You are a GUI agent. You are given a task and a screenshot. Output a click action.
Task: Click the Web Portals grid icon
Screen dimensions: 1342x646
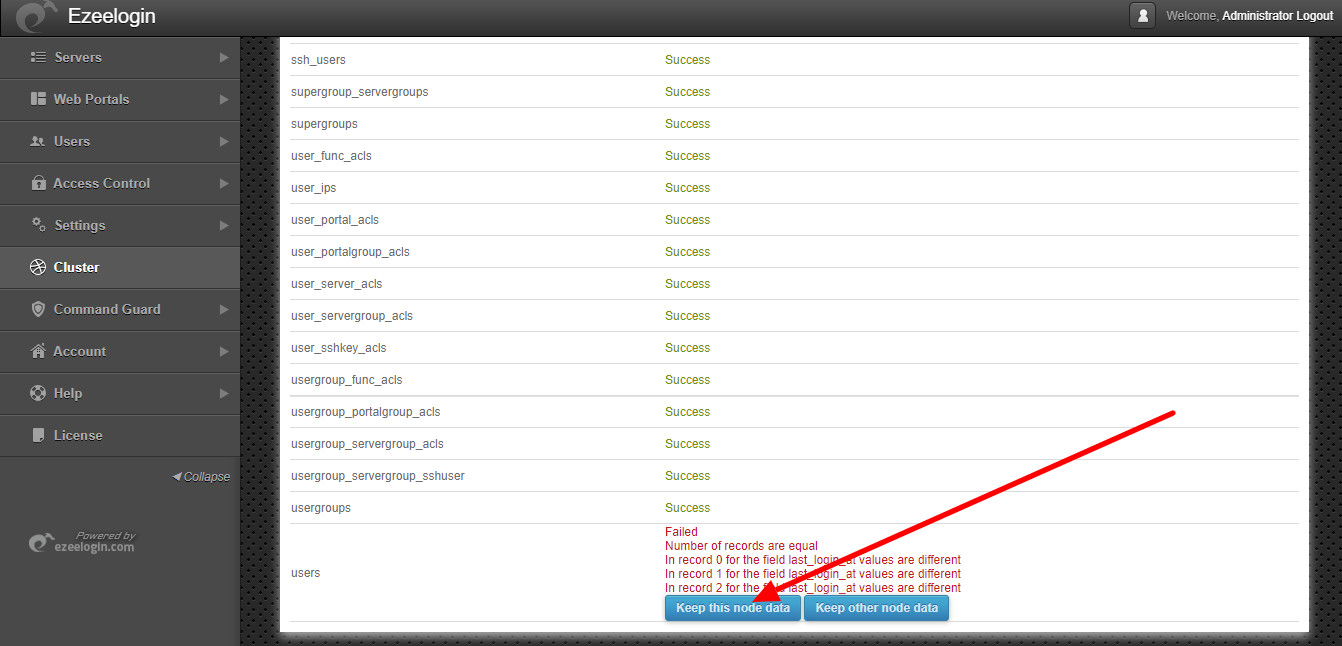39,99
